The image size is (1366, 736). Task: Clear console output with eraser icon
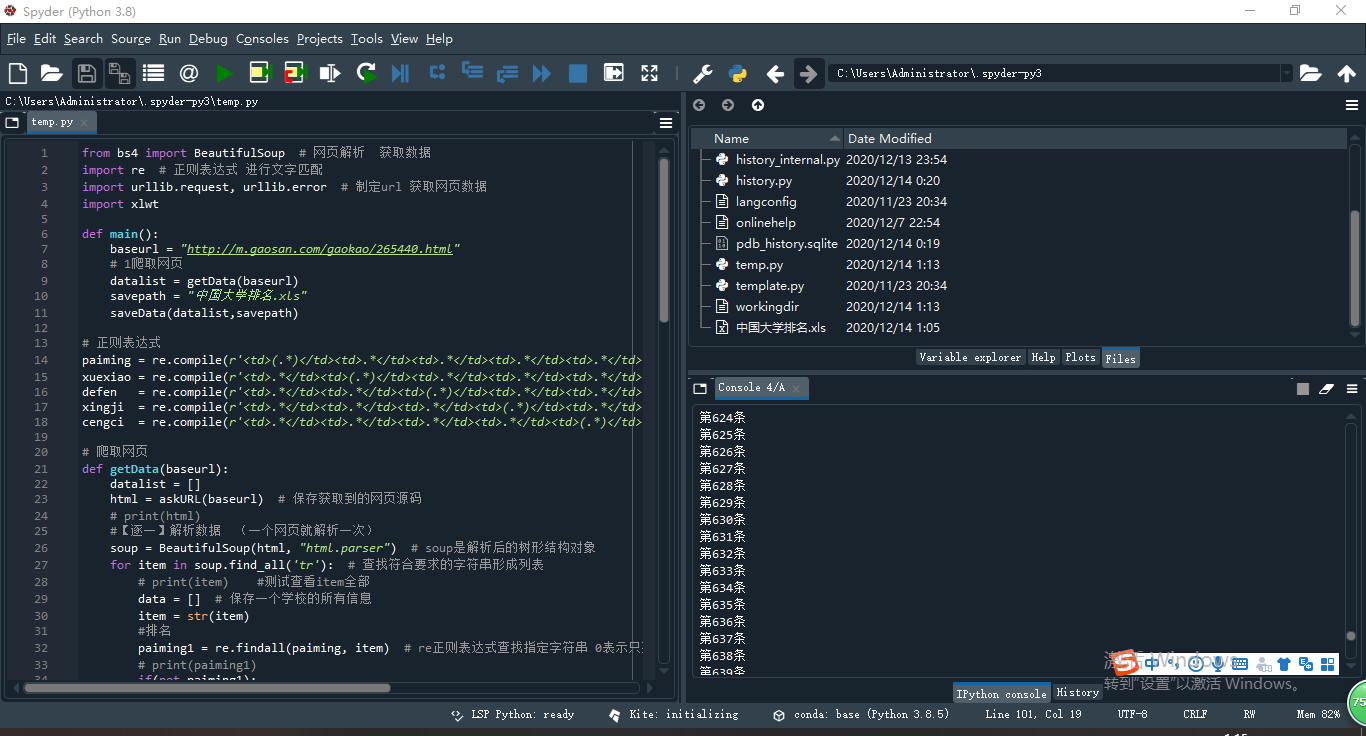point(1327,389)
